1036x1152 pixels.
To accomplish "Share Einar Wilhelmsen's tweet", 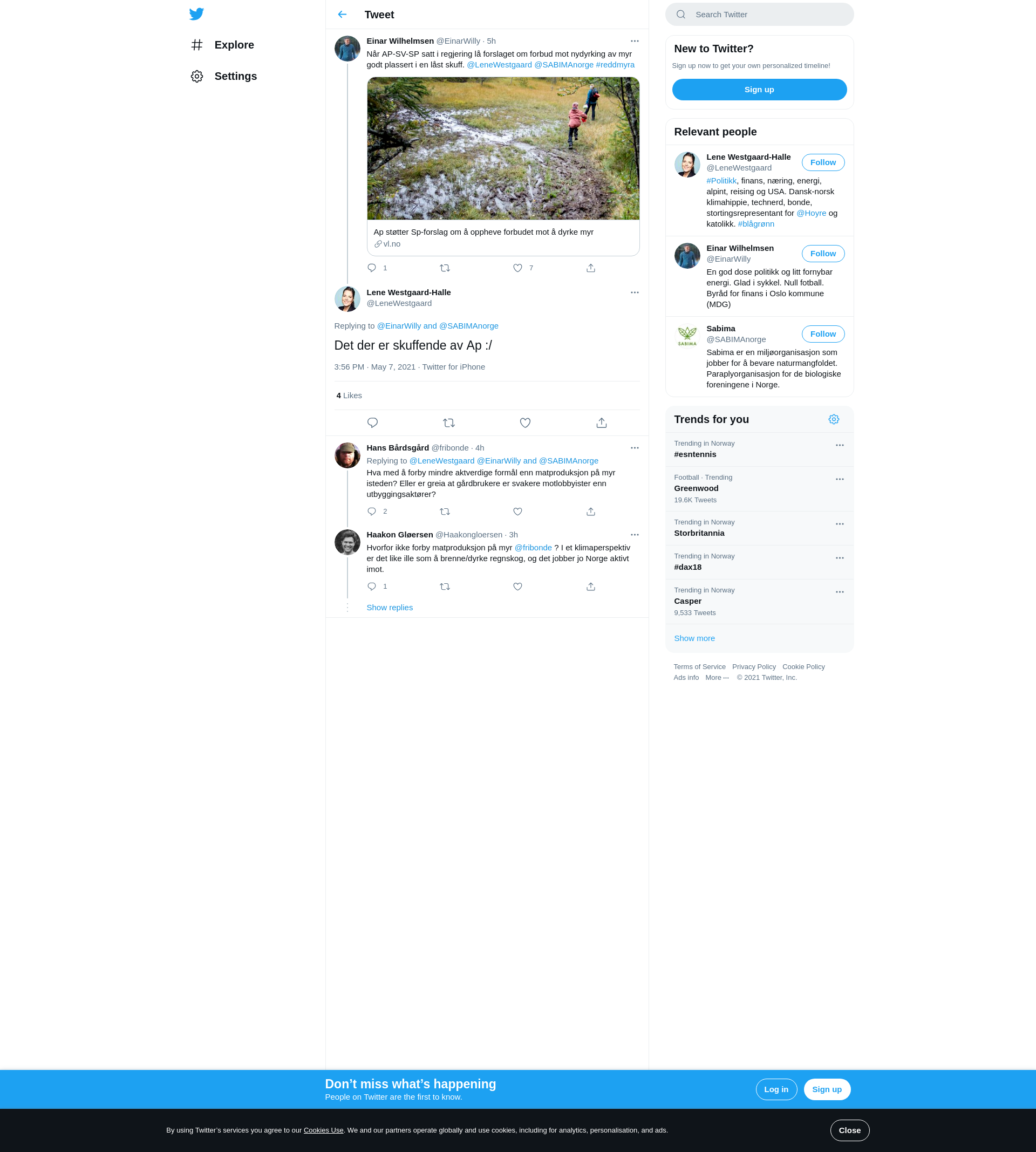I will coord(591,268).
